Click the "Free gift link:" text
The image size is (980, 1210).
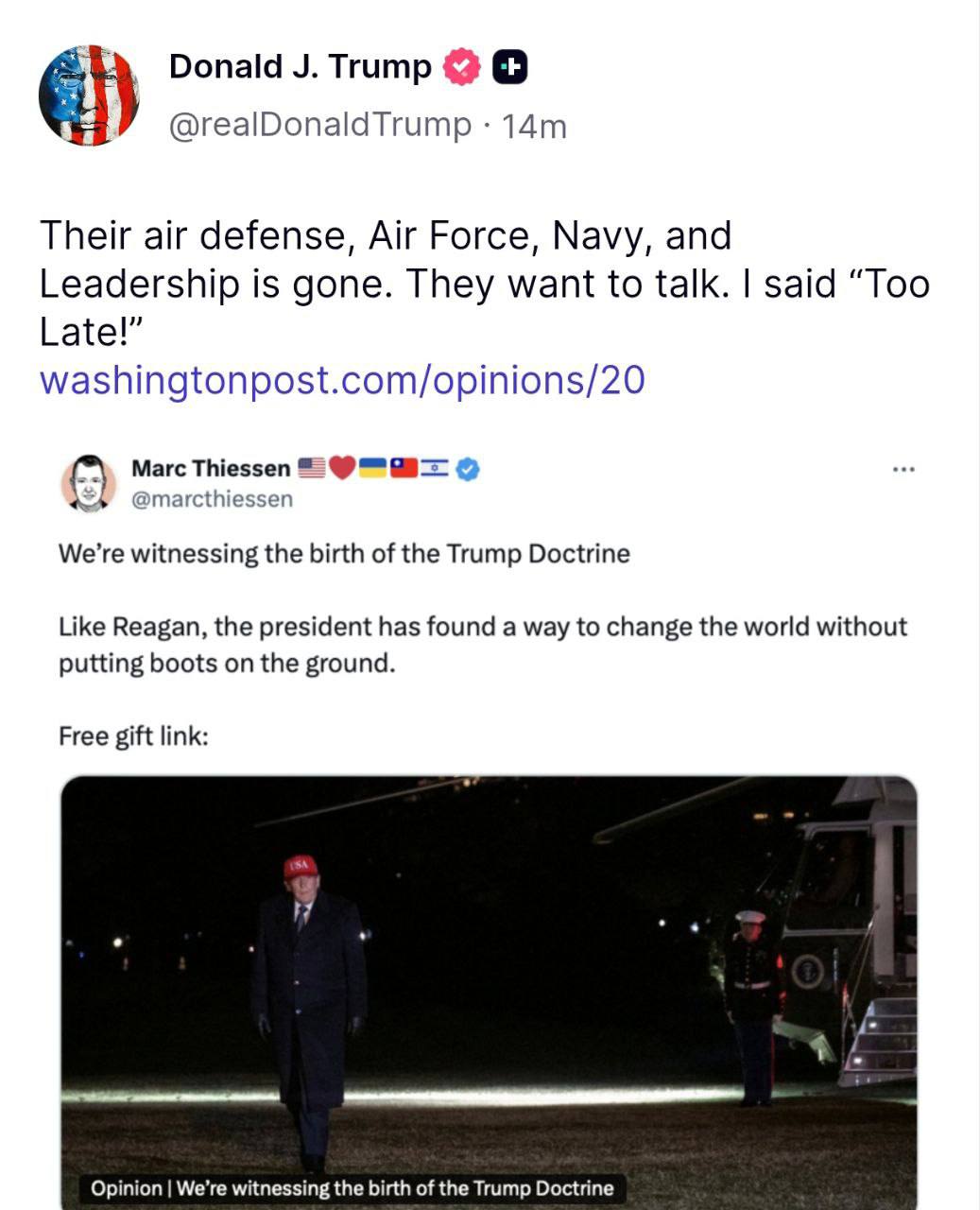coord(133,735)
